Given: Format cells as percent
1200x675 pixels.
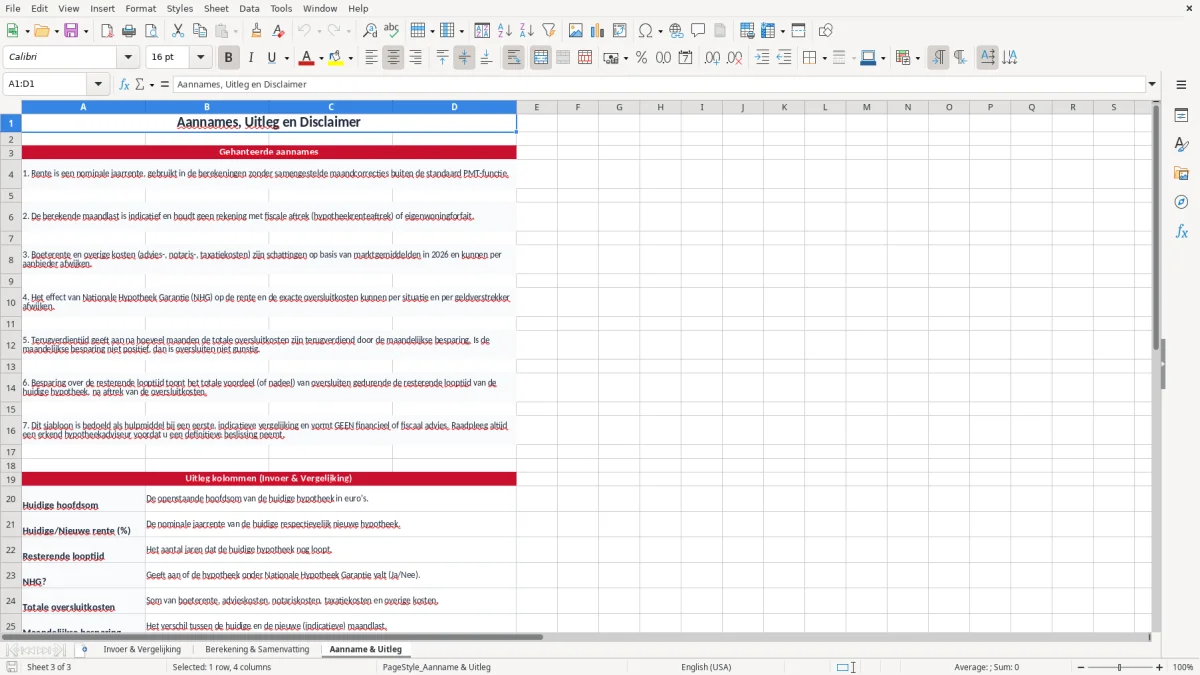Looking at the screenshot, I should 641,58.
